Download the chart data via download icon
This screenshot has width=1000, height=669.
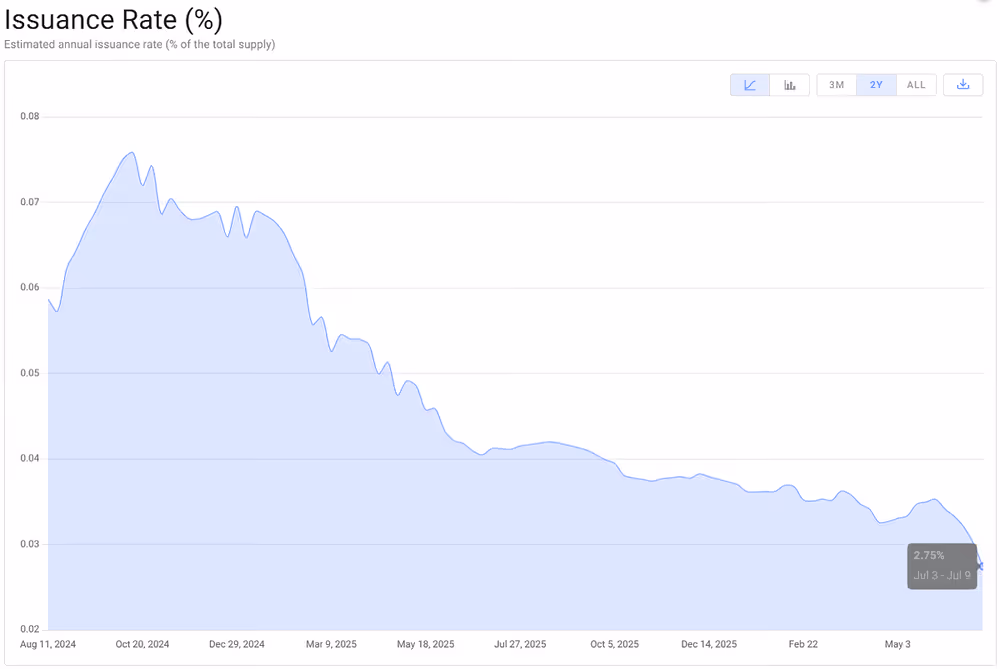point(963,85)
